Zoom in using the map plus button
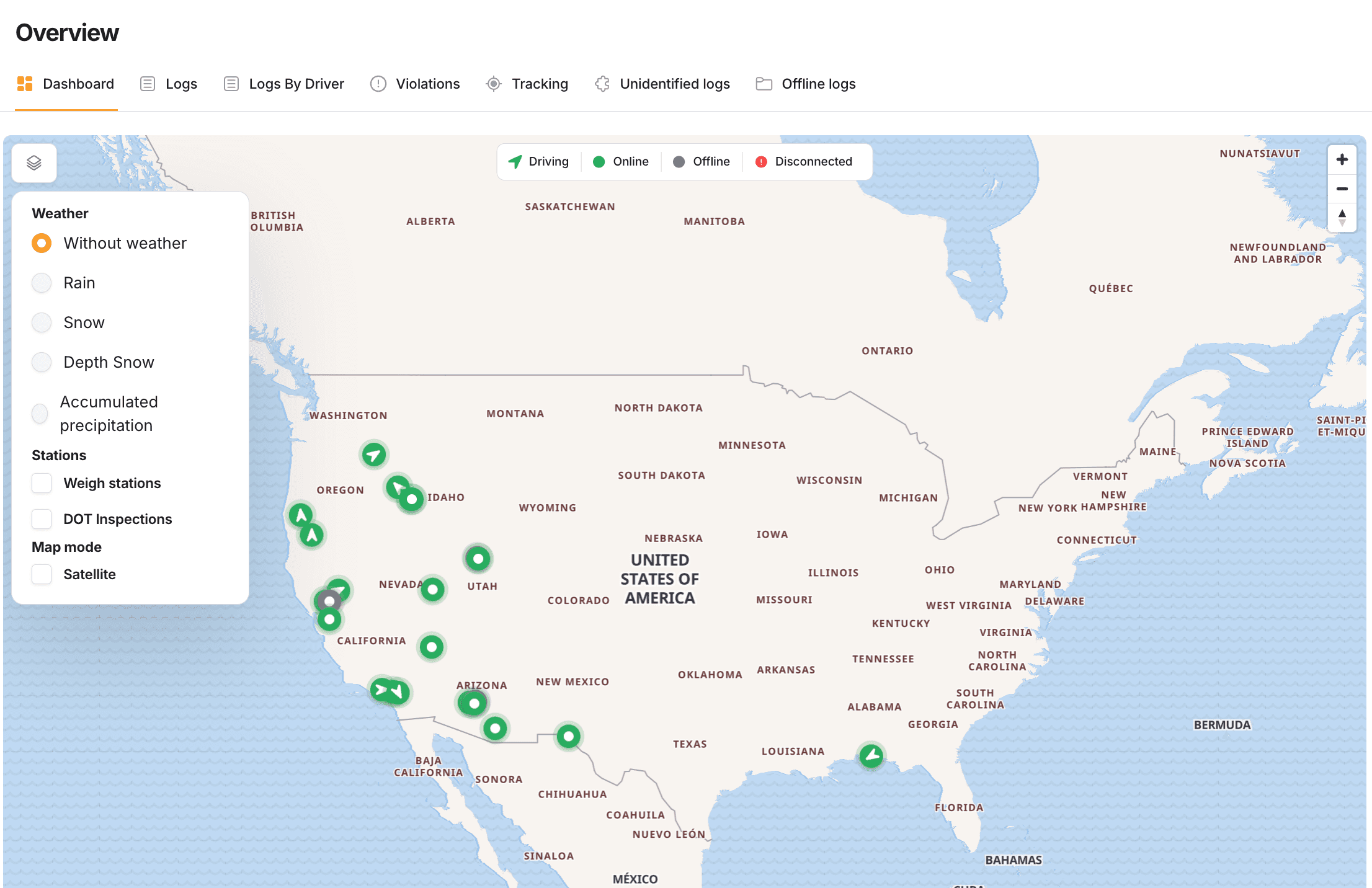This screenshot has height=888, width=1372. pos(1342,160)
